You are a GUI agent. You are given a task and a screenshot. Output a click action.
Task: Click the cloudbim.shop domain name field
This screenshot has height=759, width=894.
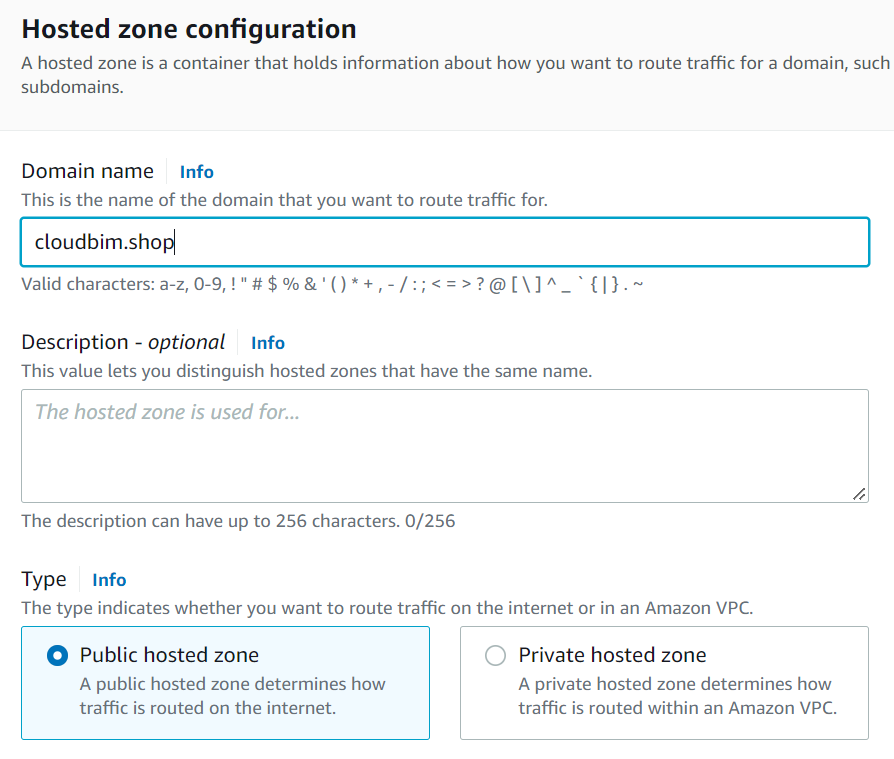pyautogui.click(x=445, y=242)
